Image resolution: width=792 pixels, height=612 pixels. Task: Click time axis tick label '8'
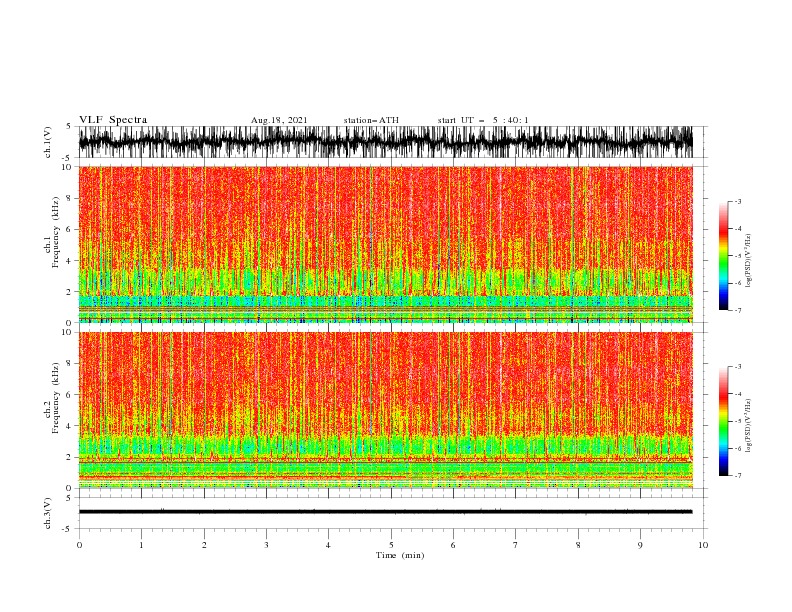click(x=578, y=545)
